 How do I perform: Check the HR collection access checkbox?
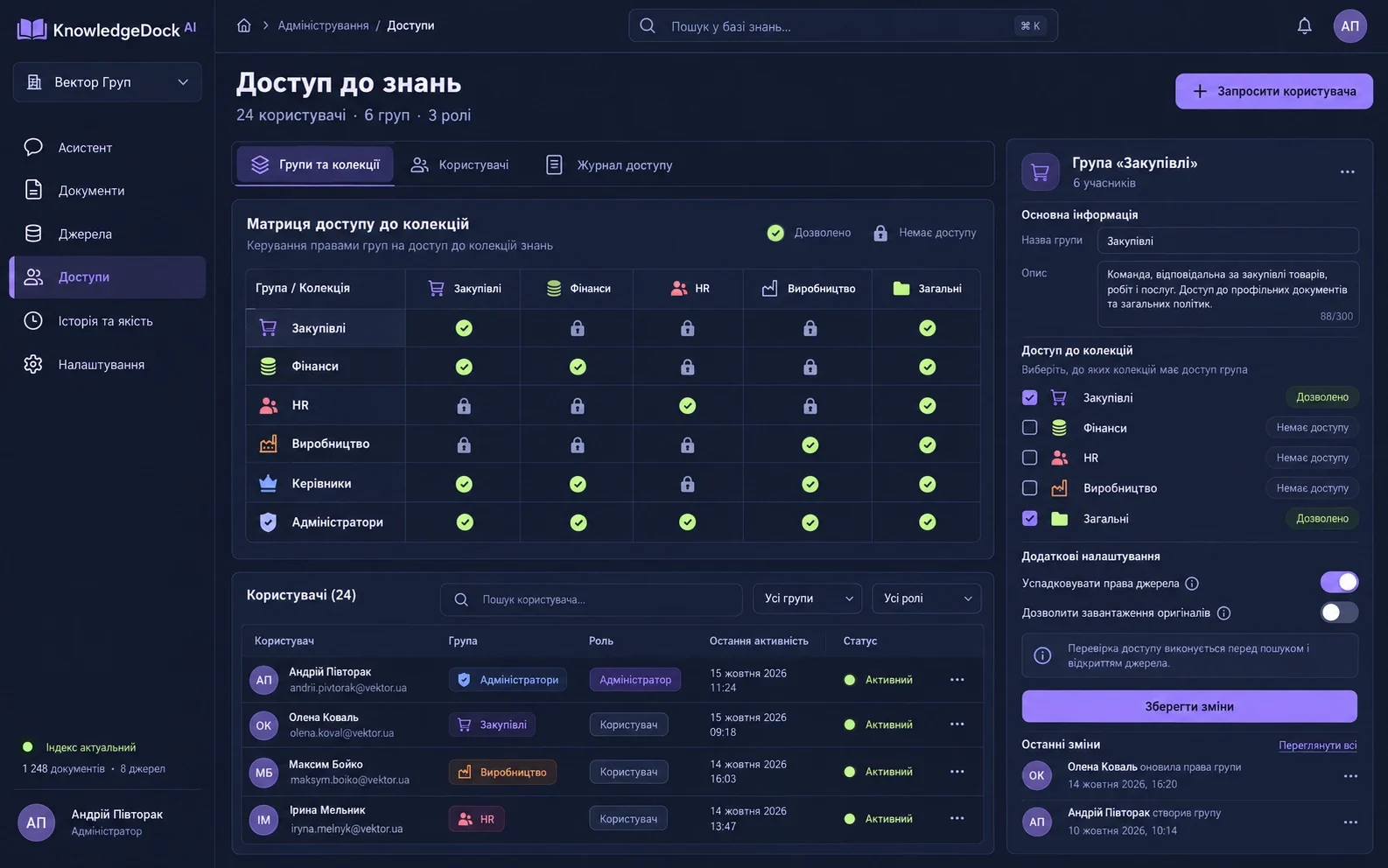[x=1030, y=458]
